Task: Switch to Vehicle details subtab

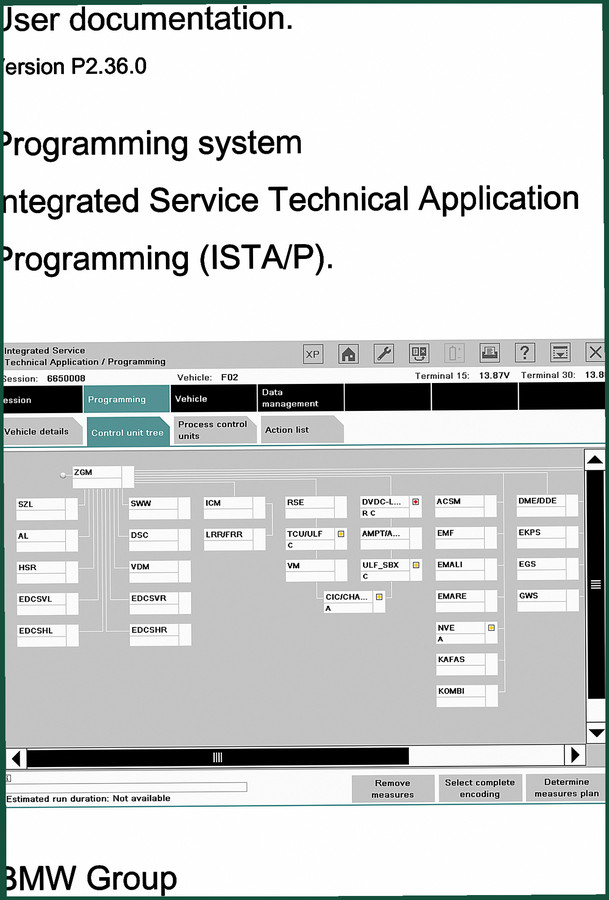Action: [41, 431]
